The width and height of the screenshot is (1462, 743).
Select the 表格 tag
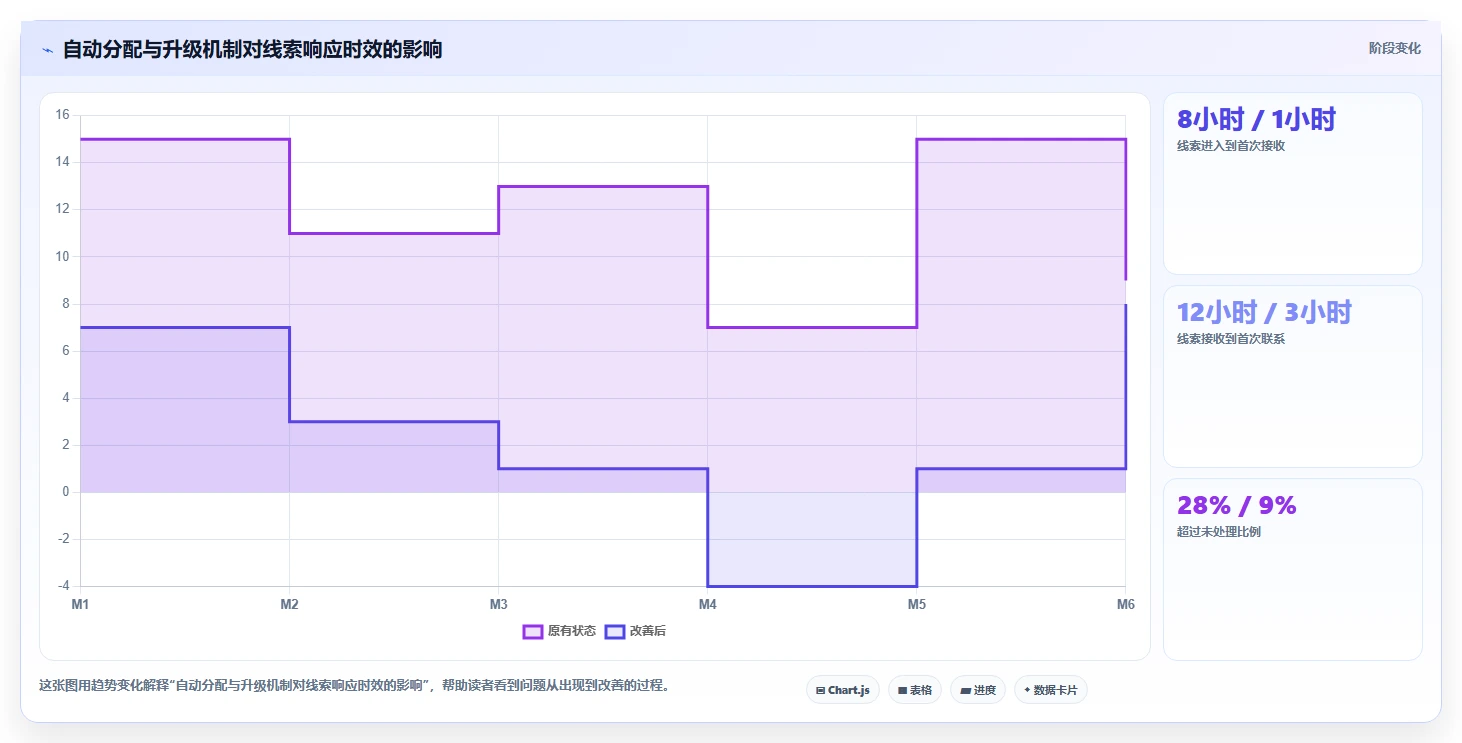tap(915, 690)
